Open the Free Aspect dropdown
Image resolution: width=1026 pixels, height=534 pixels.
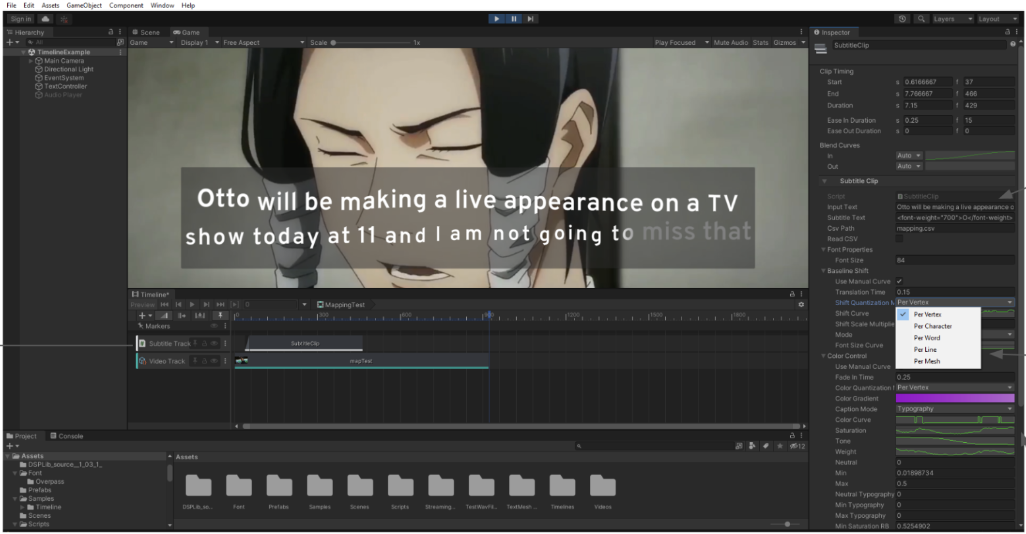263,43
